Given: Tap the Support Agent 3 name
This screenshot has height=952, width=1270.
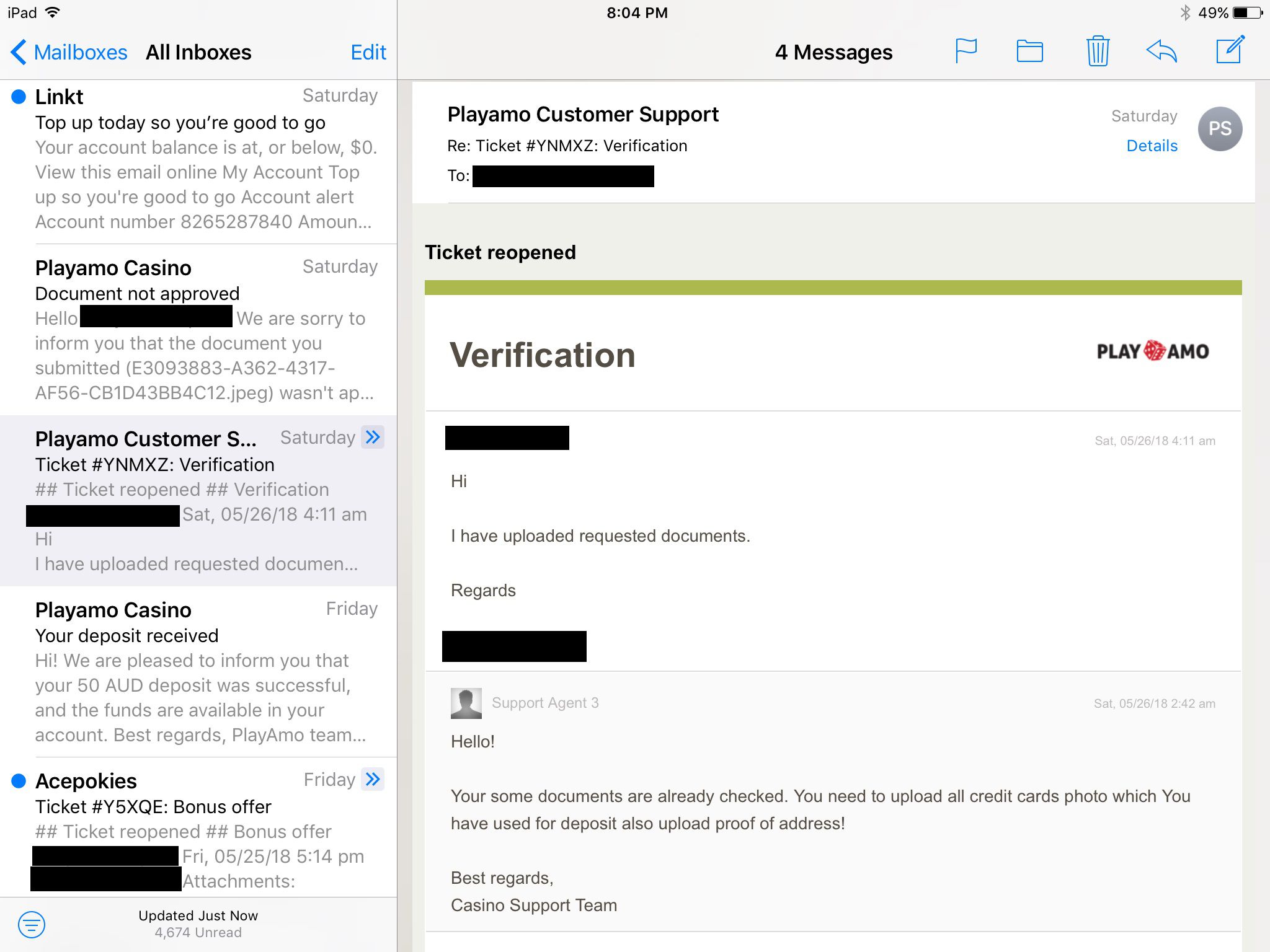Looking at the screenshot, I should tap(545, 703).
